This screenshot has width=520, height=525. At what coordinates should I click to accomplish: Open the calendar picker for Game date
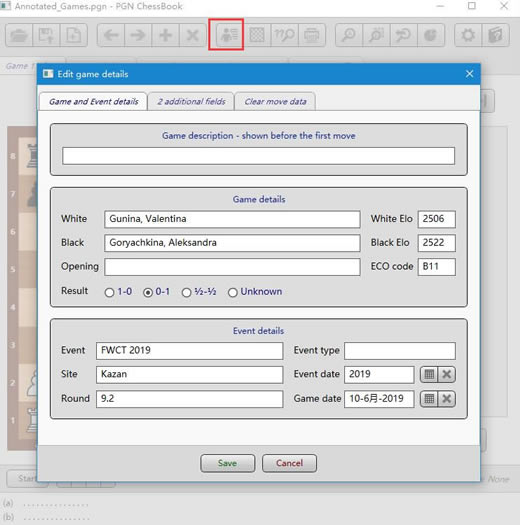tap(429, 399)
